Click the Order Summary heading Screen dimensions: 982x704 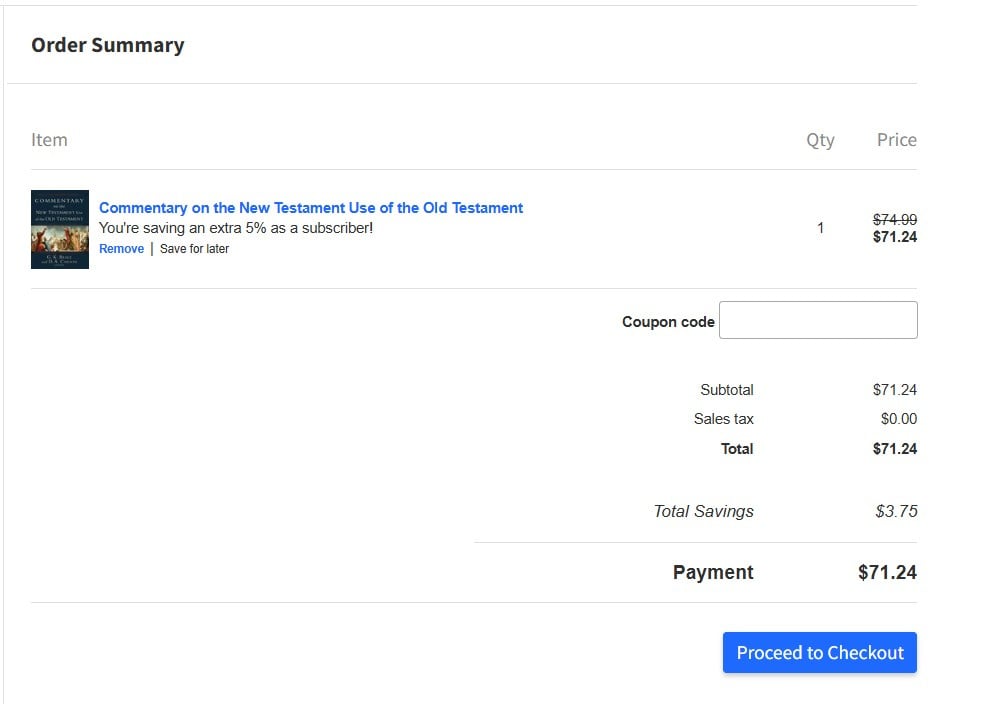click(107, 45)
